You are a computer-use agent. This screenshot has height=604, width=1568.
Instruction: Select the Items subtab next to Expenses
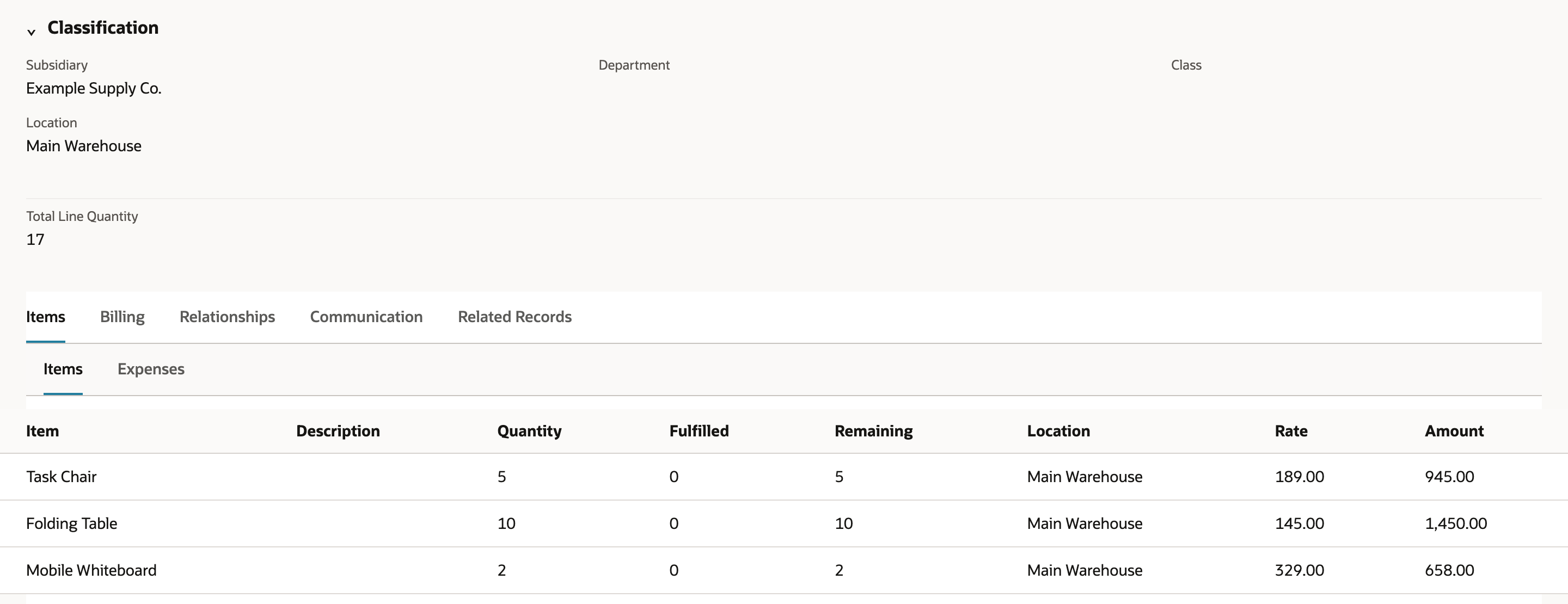click(x=63, y=369)
